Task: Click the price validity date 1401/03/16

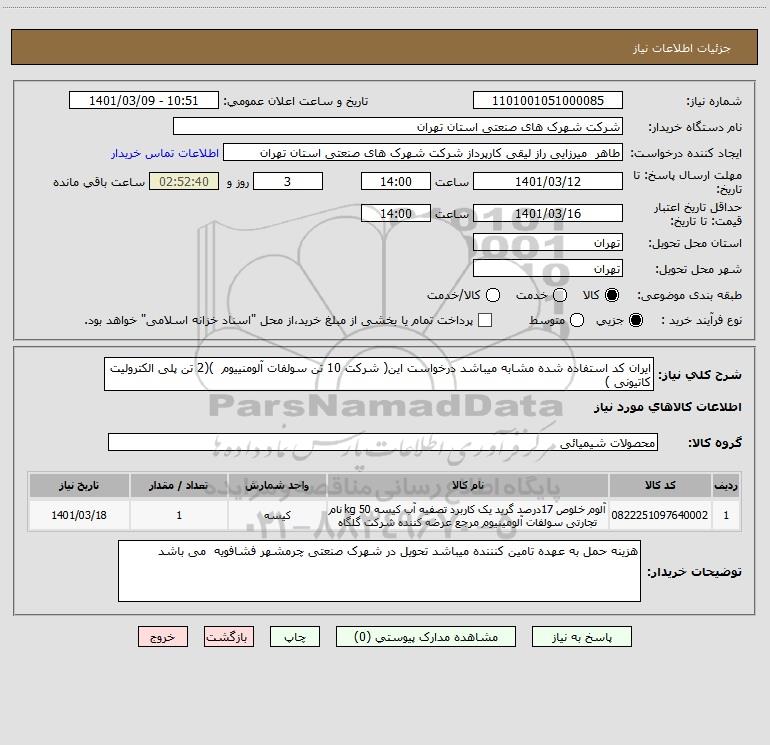Action: tap(548, 213)
